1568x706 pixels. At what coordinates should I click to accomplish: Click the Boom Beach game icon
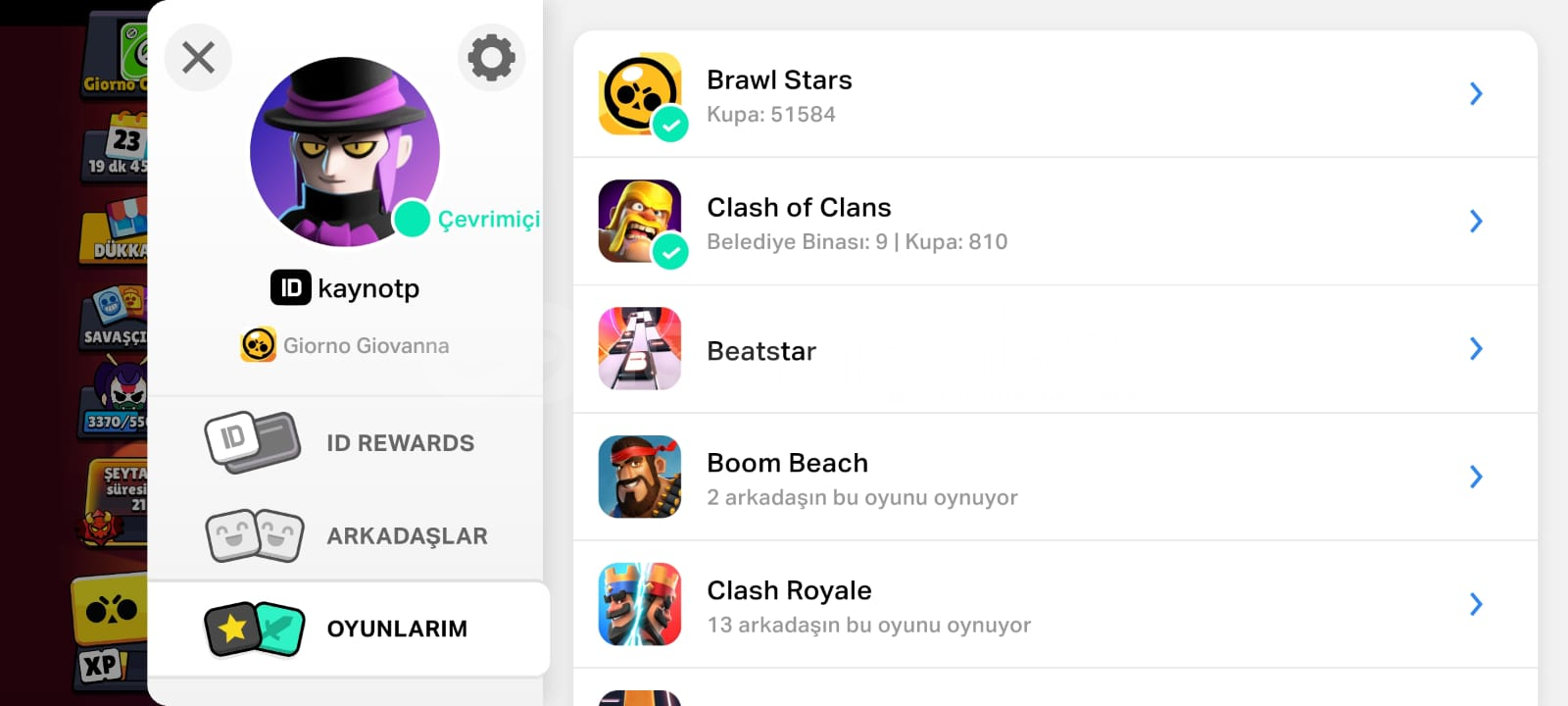coord(640,477)
